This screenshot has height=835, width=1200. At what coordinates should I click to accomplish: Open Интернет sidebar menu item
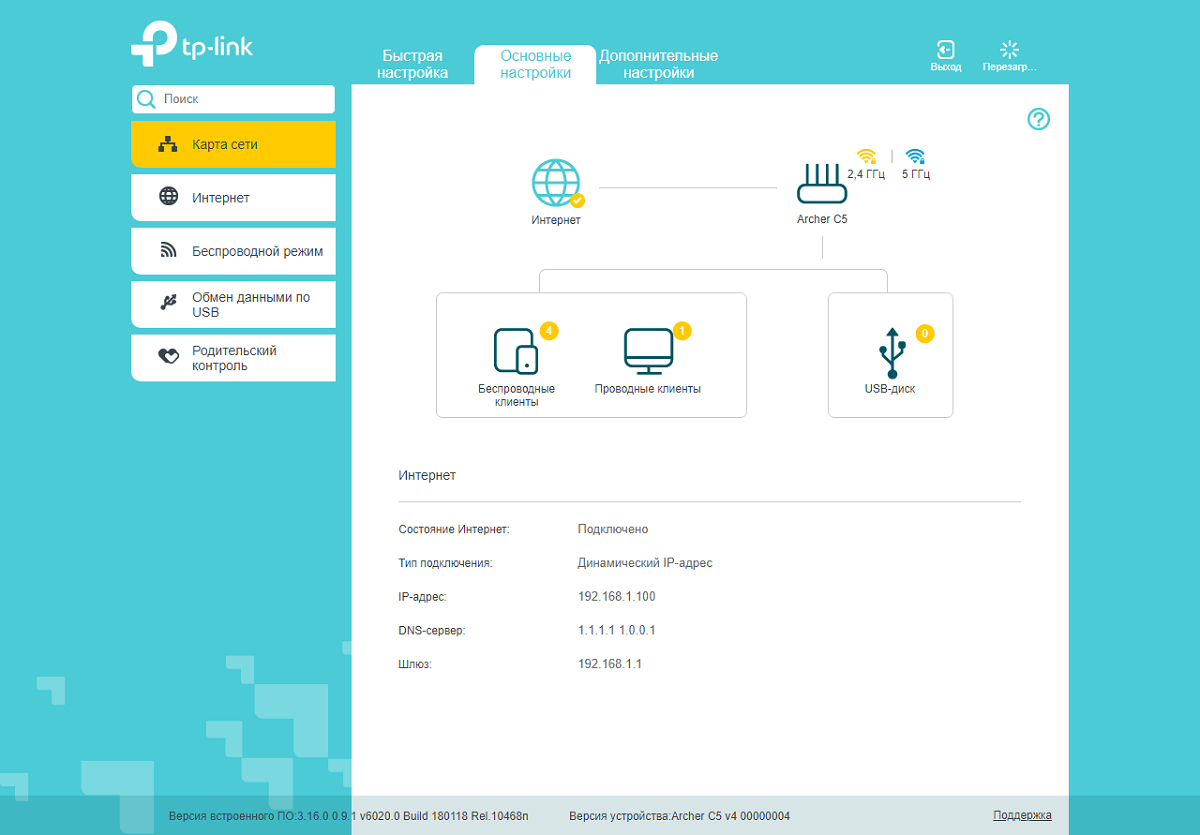(x=233, y=198)
